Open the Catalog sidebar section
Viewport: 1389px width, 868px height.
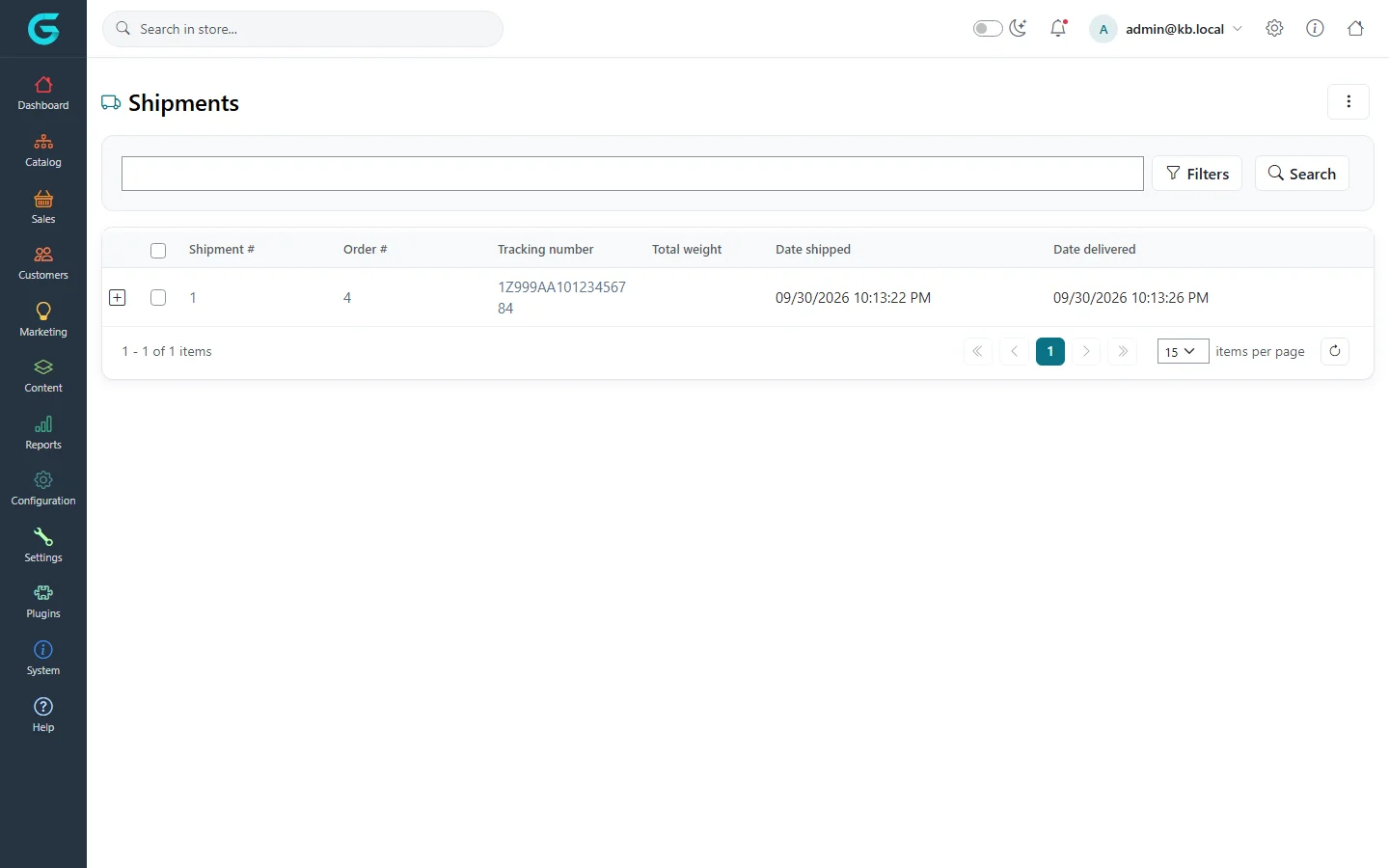[x=43, y=150]
